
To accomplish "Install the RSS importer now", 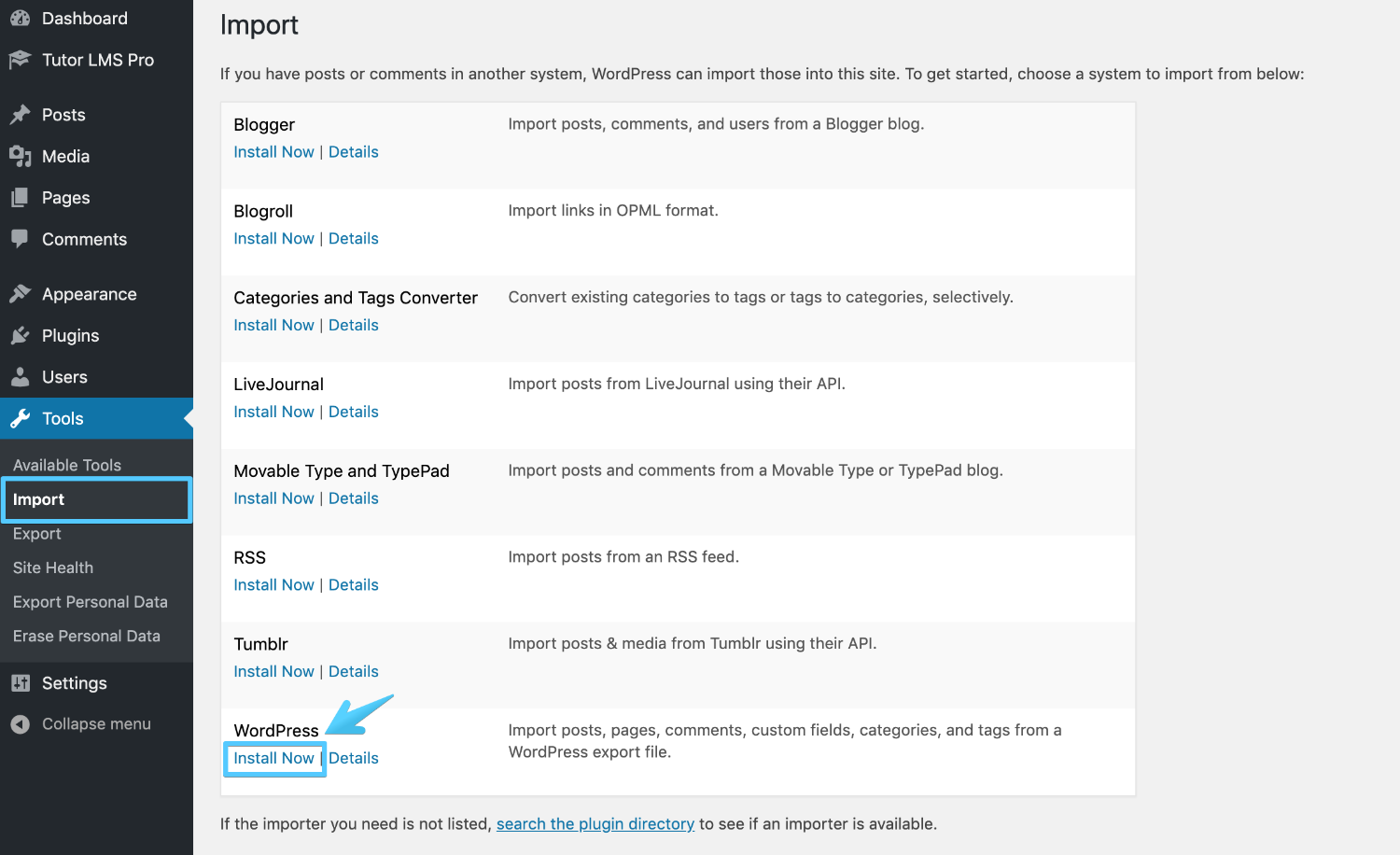I will pos(273,585).
